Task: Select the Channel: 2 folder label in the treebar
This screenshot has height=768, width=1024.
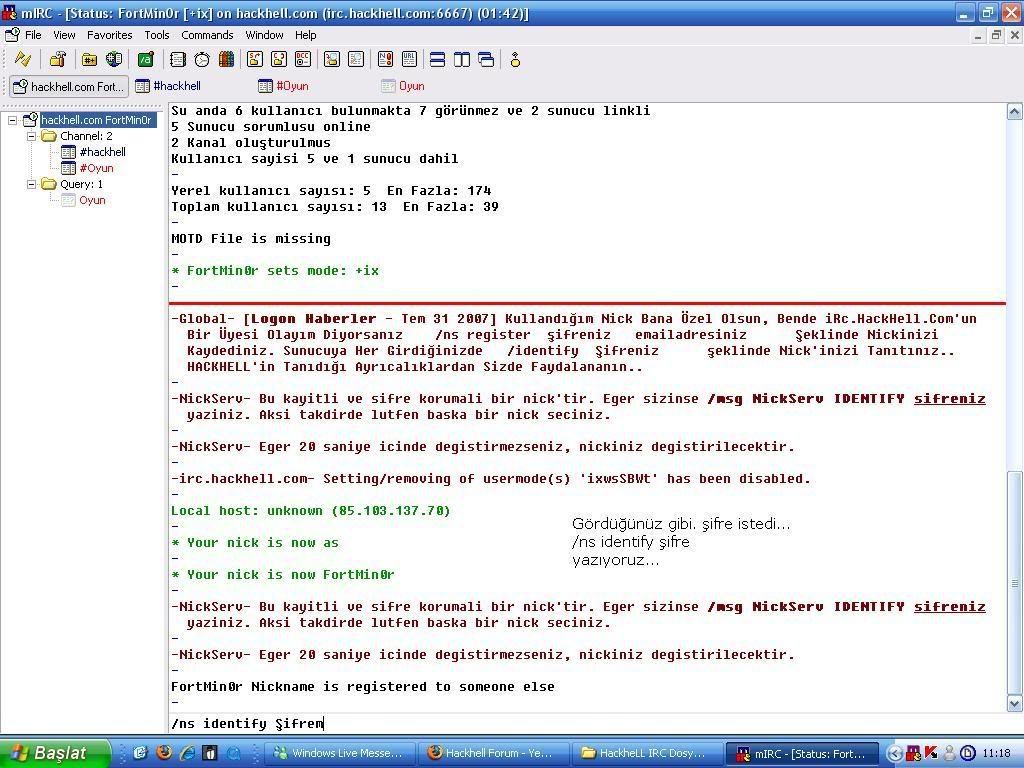Action: coord(86,136)
